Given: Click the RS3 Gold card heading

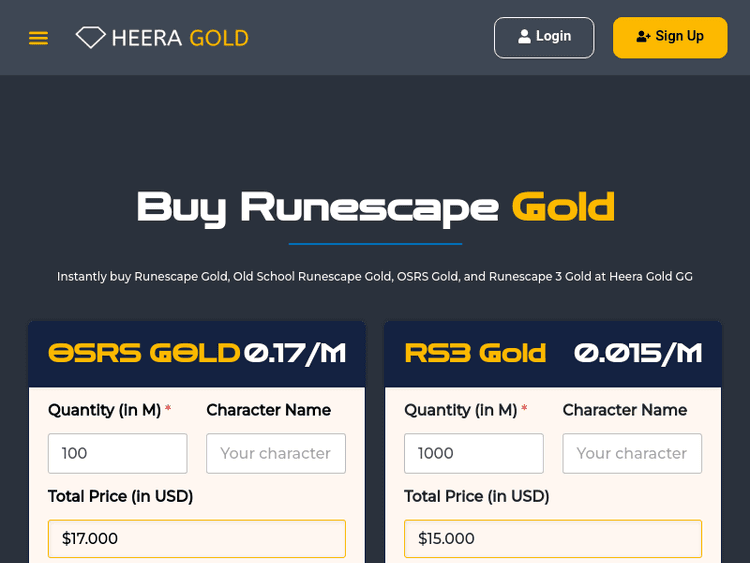Looking at the screenshot, I should click(x=475, y=353).
